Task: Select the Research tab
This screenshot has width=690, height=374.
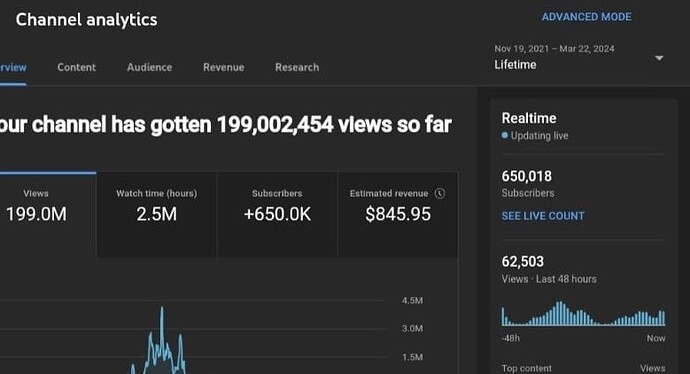Action: (297, 67)
